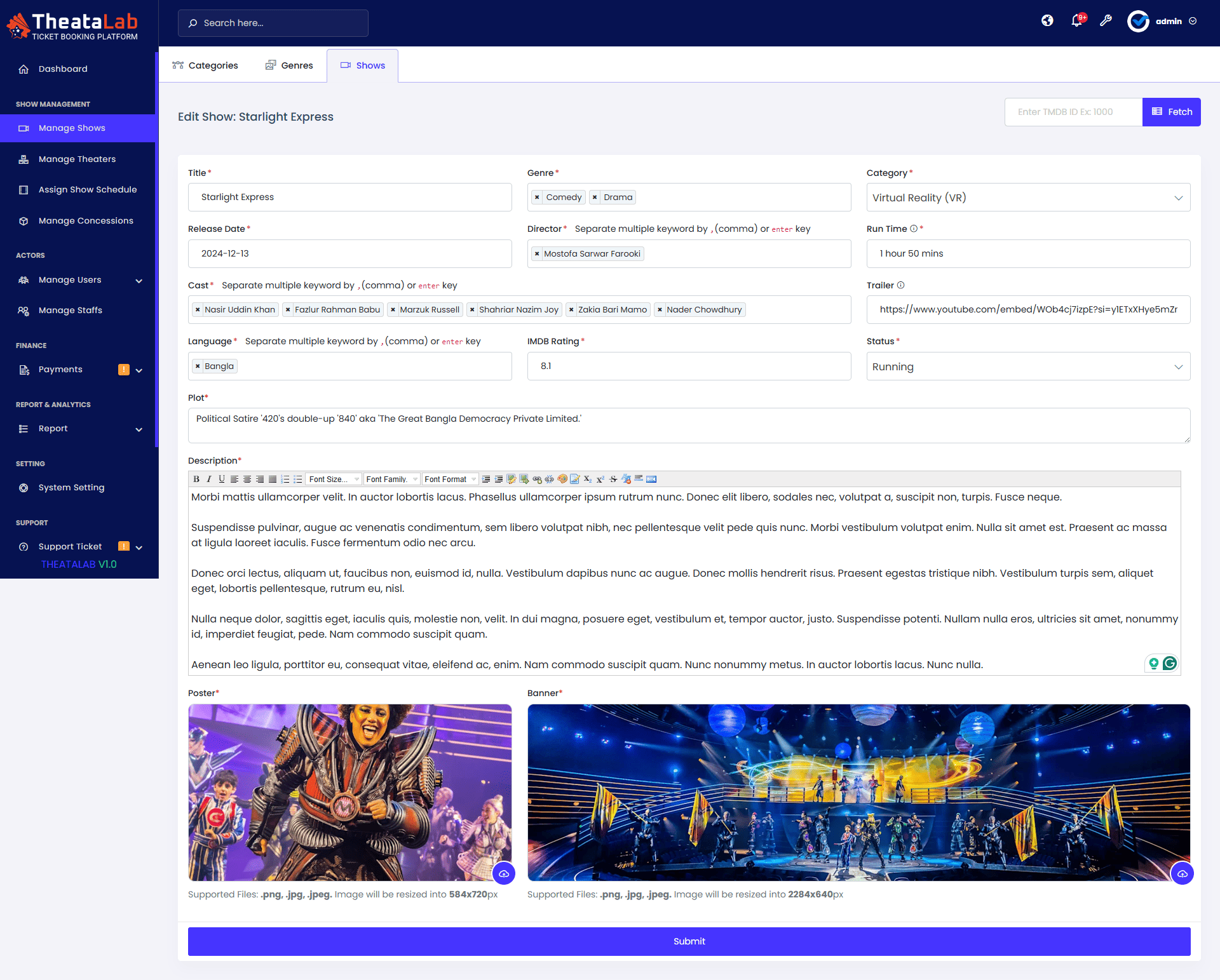Toggle underline formatting in editor
1220x980 pixels.
[x=222, y=479]
